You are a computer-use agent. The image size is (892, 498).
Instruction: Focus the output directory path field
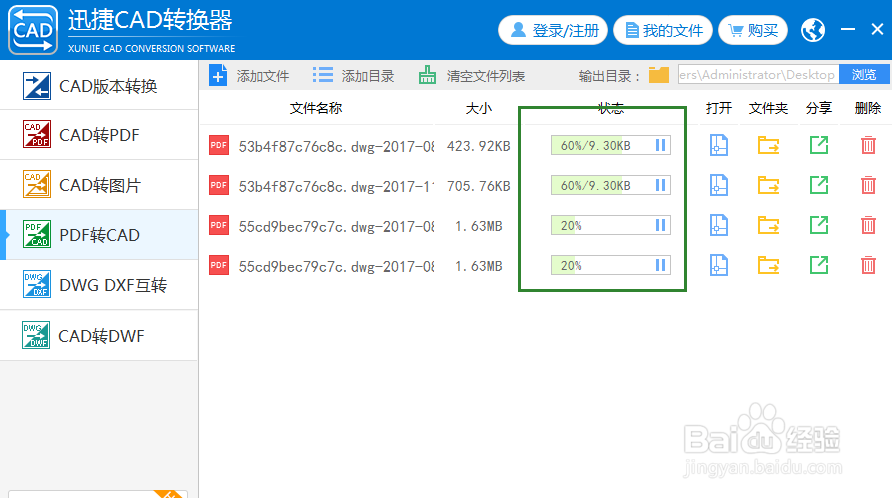click(x=758, y=75)
